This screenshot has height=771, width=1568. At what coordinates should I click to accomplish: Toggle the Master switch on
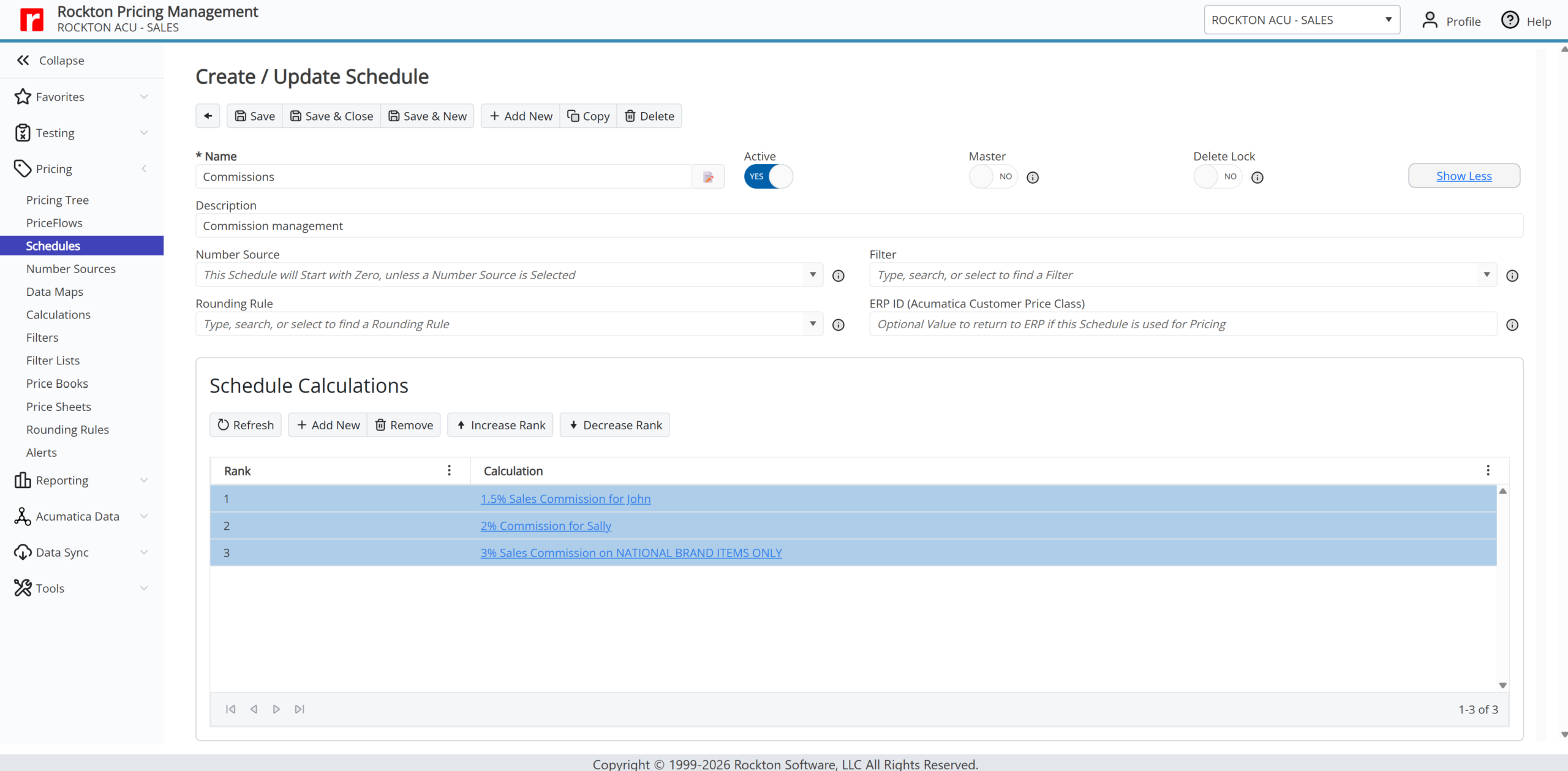(993, 176)
